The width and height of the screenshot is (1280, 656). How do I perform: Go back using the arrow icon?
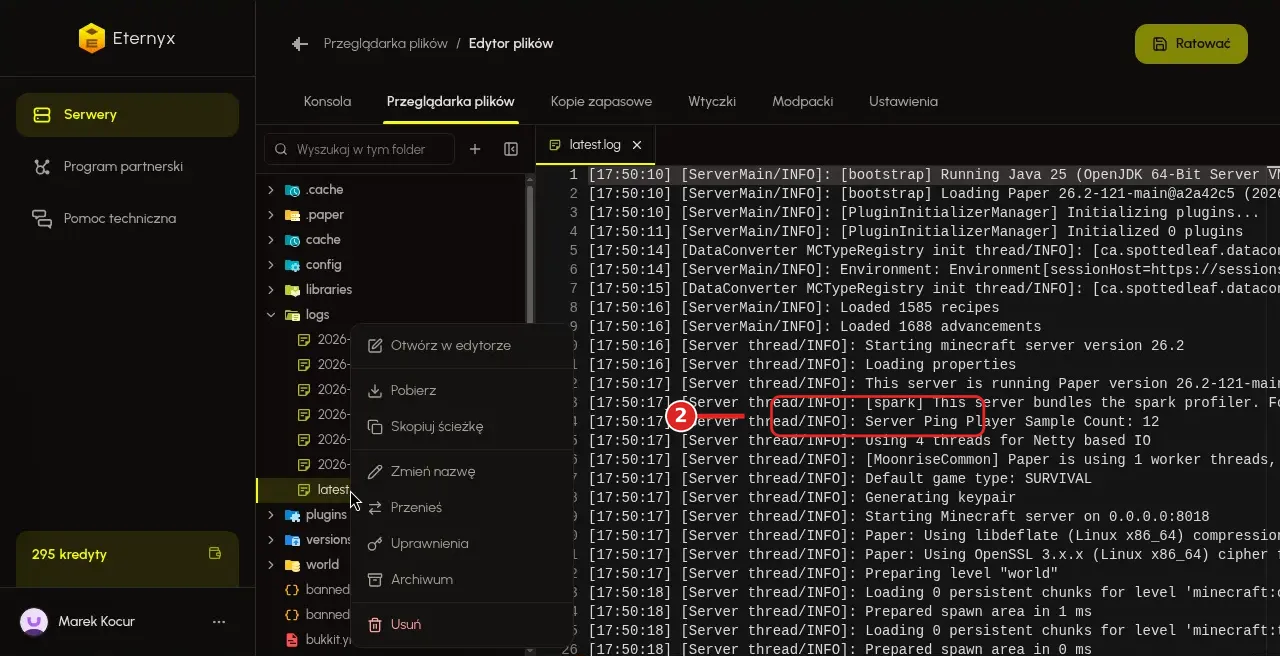pos(299,44)
